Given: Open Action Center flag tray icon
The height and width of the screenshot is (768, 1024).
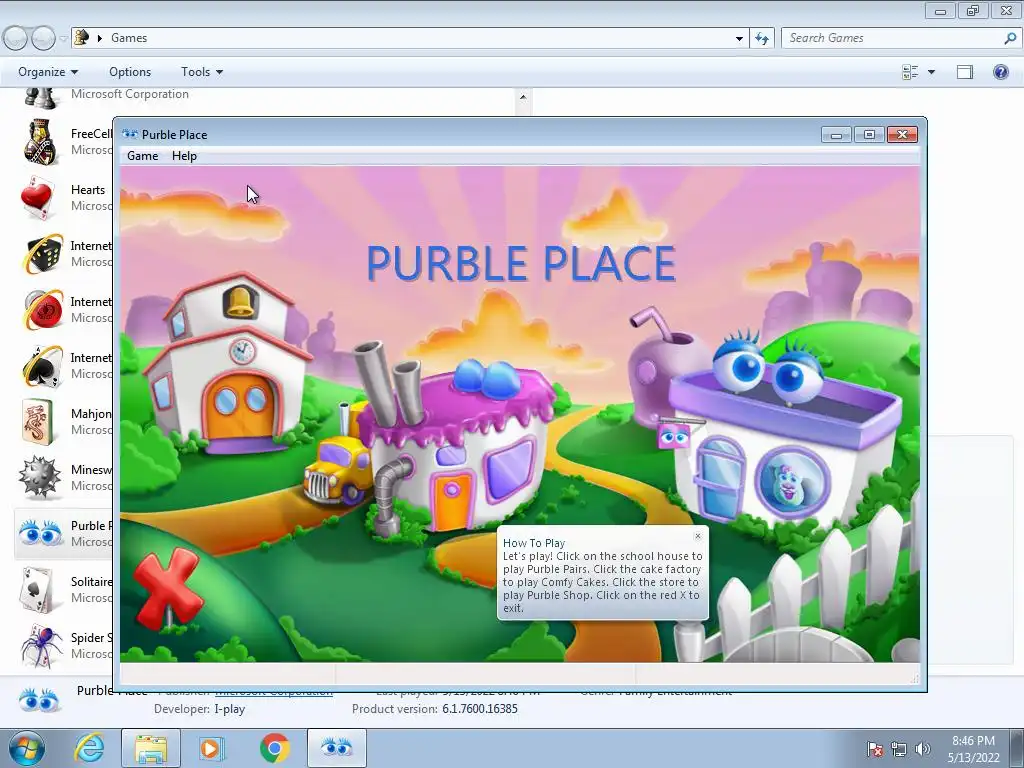Looking at the screenshot, I should [874, 749].
